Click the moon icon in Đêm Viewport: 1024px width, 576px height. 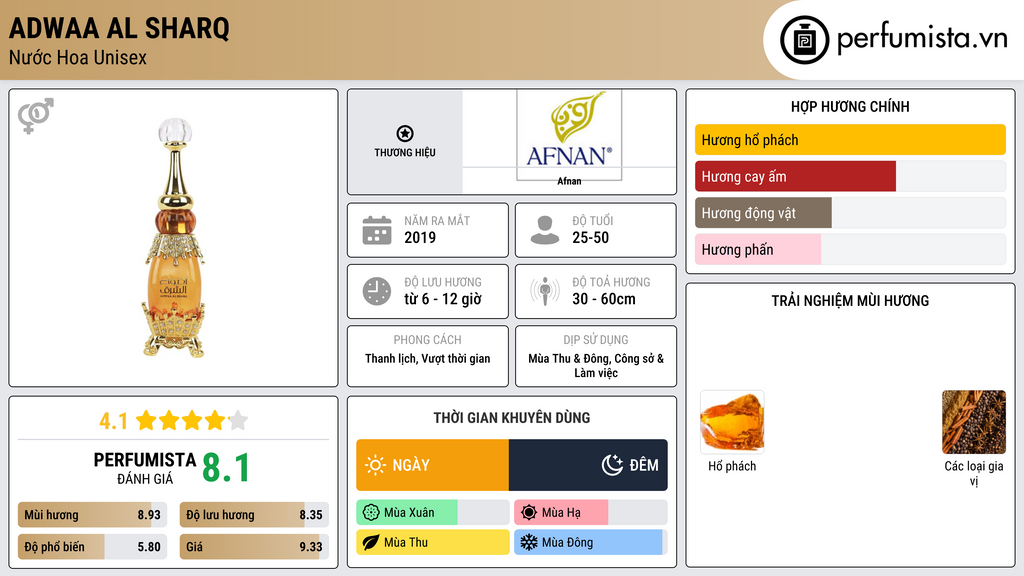612,465
